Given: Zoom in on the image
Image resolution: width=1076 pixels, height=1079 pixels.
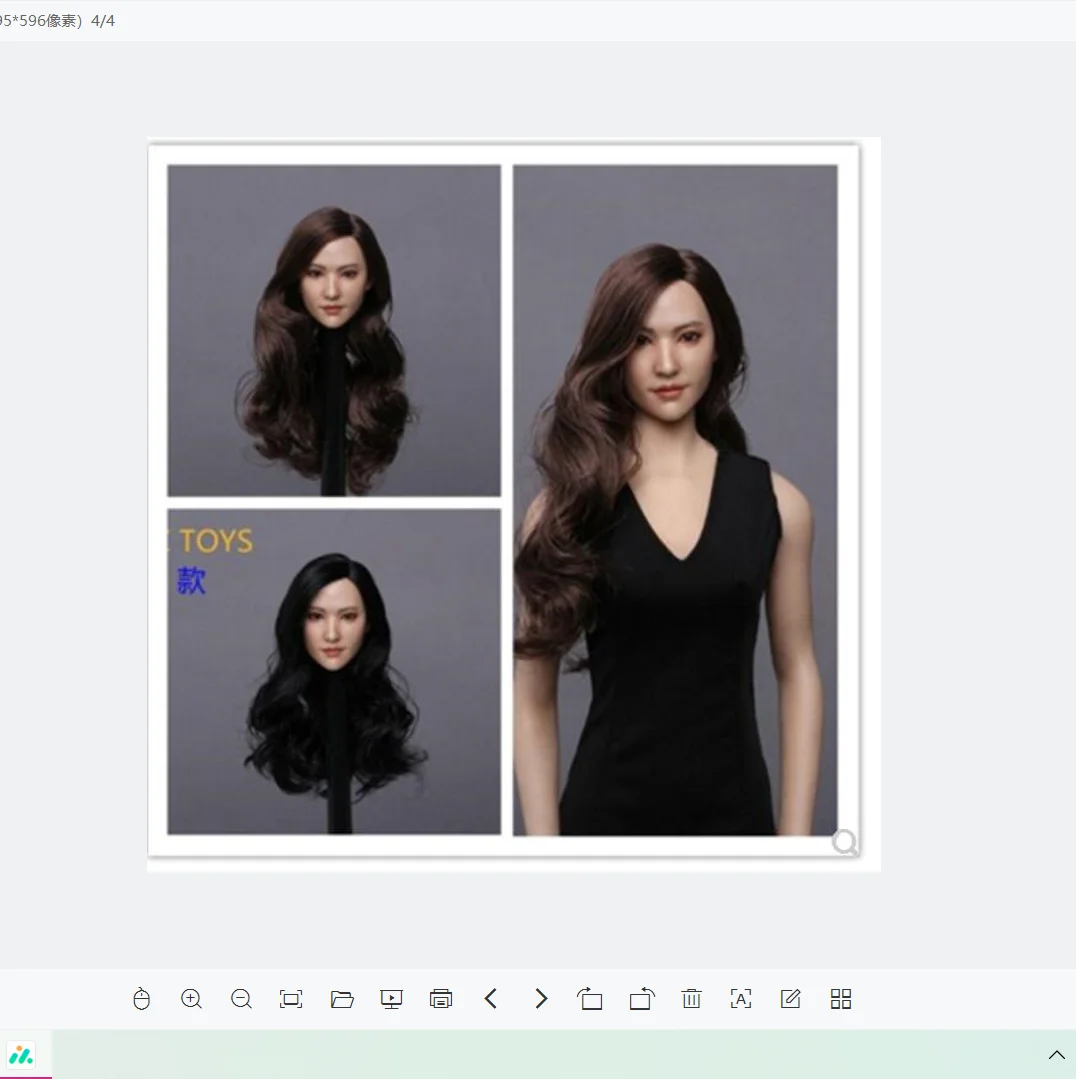Looking at the screenshot, I should click(191, 999).
